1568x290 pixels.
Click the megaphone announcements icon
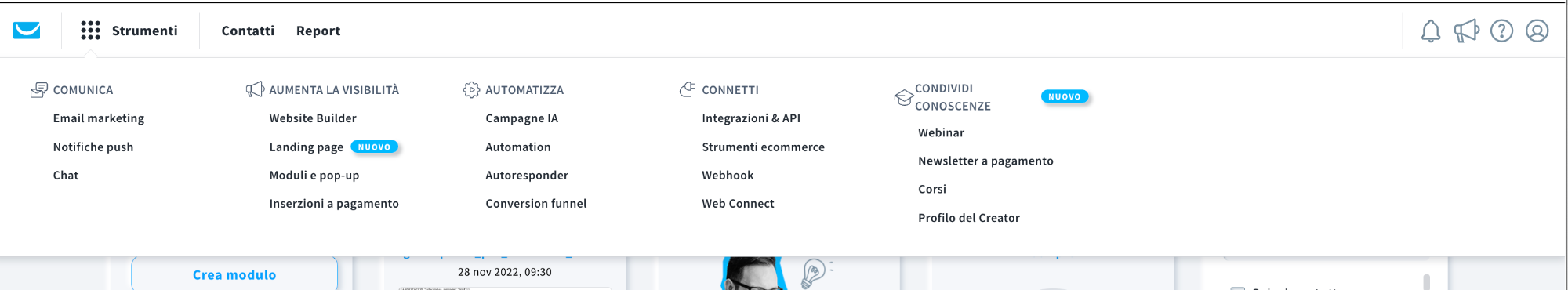click(1466, 31)
